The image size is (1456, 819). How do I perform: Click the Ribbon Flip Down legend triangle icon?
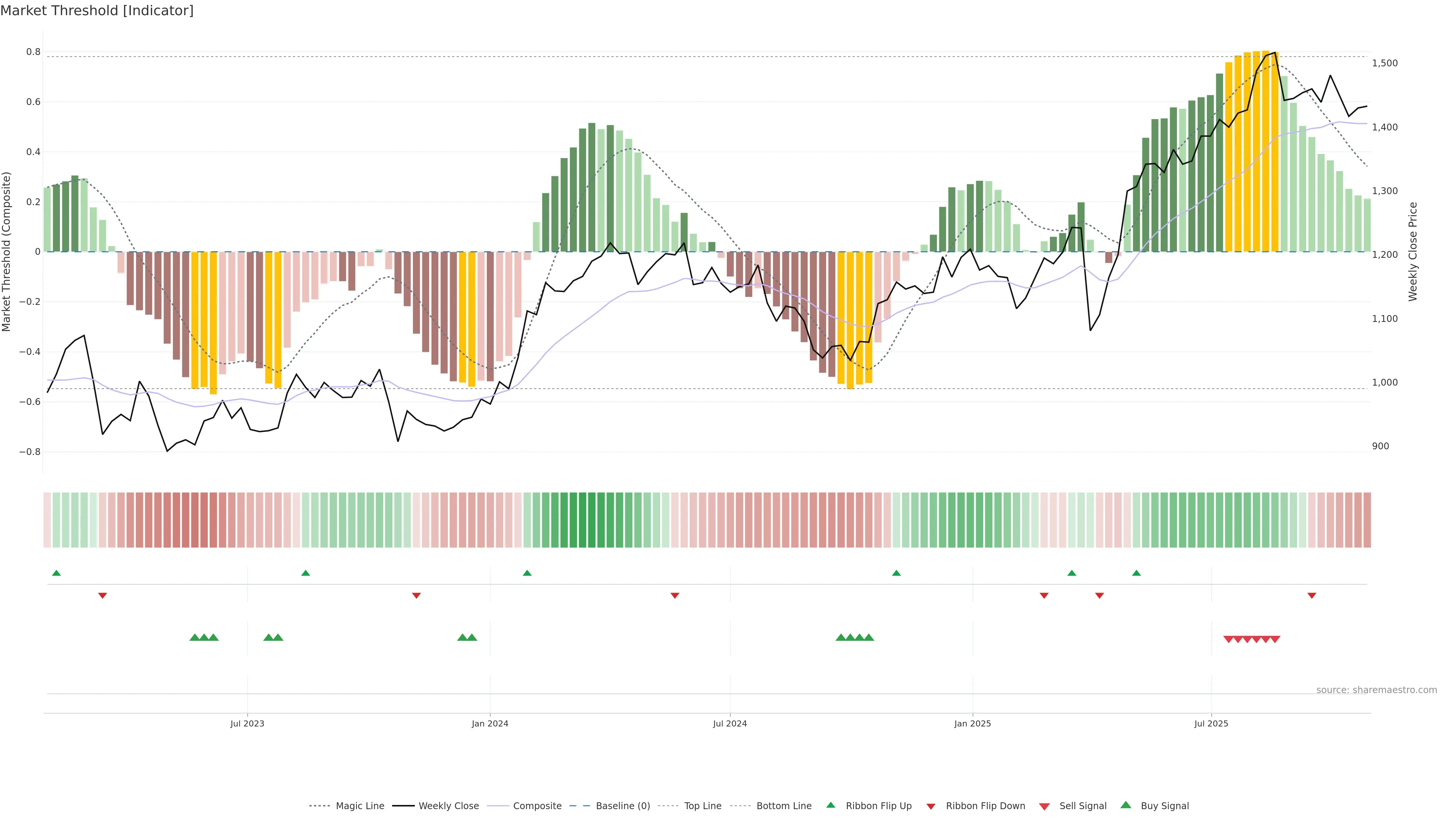click(x=931, y=806)
